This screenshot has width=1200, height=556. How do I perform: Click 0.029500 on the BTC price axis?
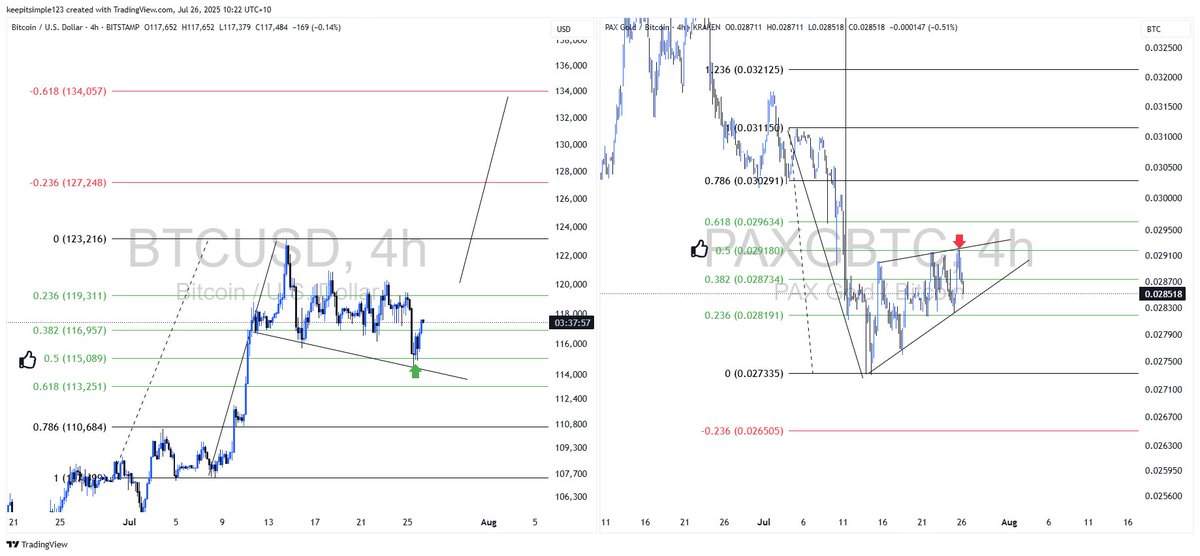[x=1161, y=230]
